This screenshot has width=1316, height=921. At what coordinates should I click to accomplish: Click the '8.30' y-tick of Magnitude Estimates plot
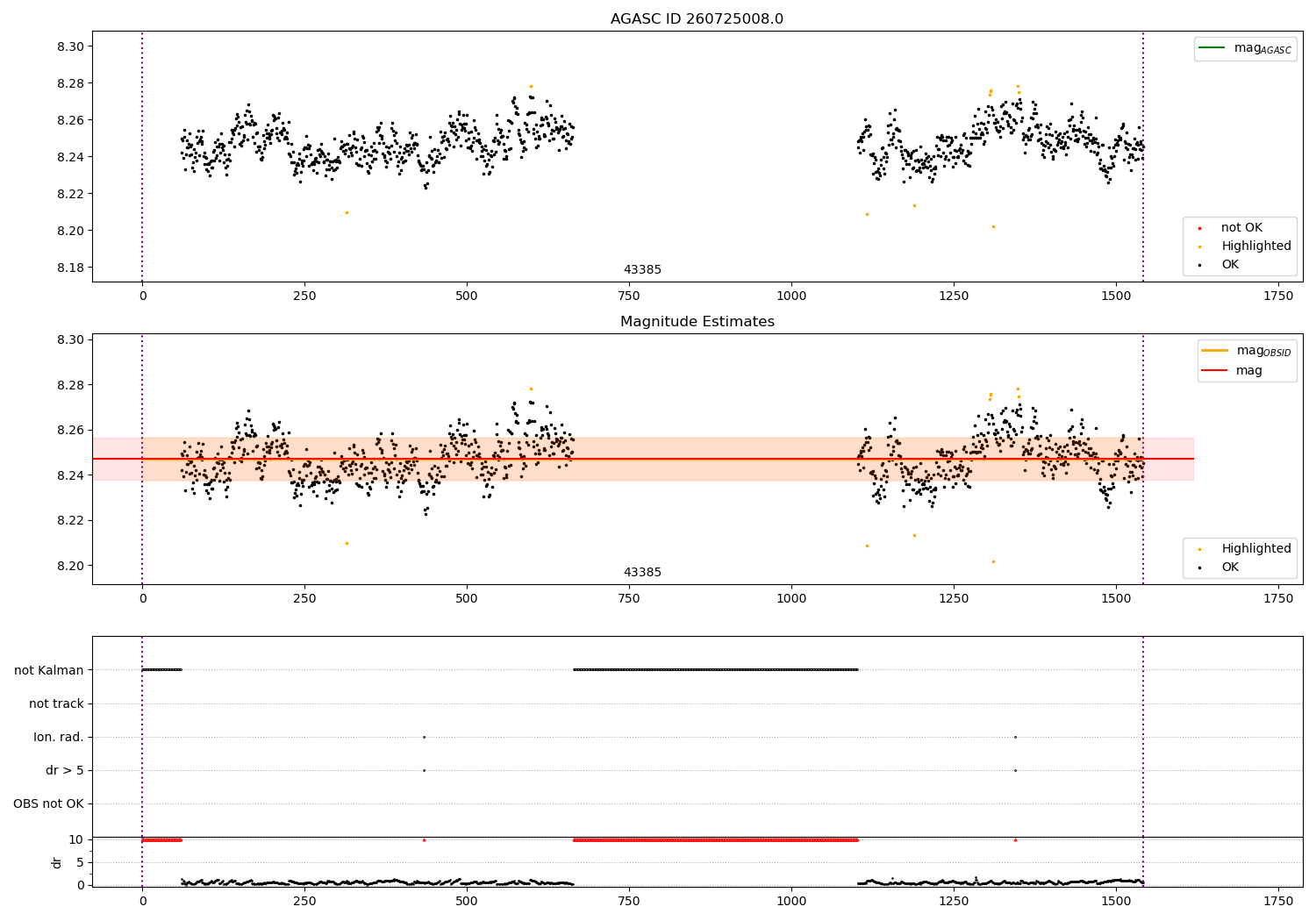click(70, 339)
